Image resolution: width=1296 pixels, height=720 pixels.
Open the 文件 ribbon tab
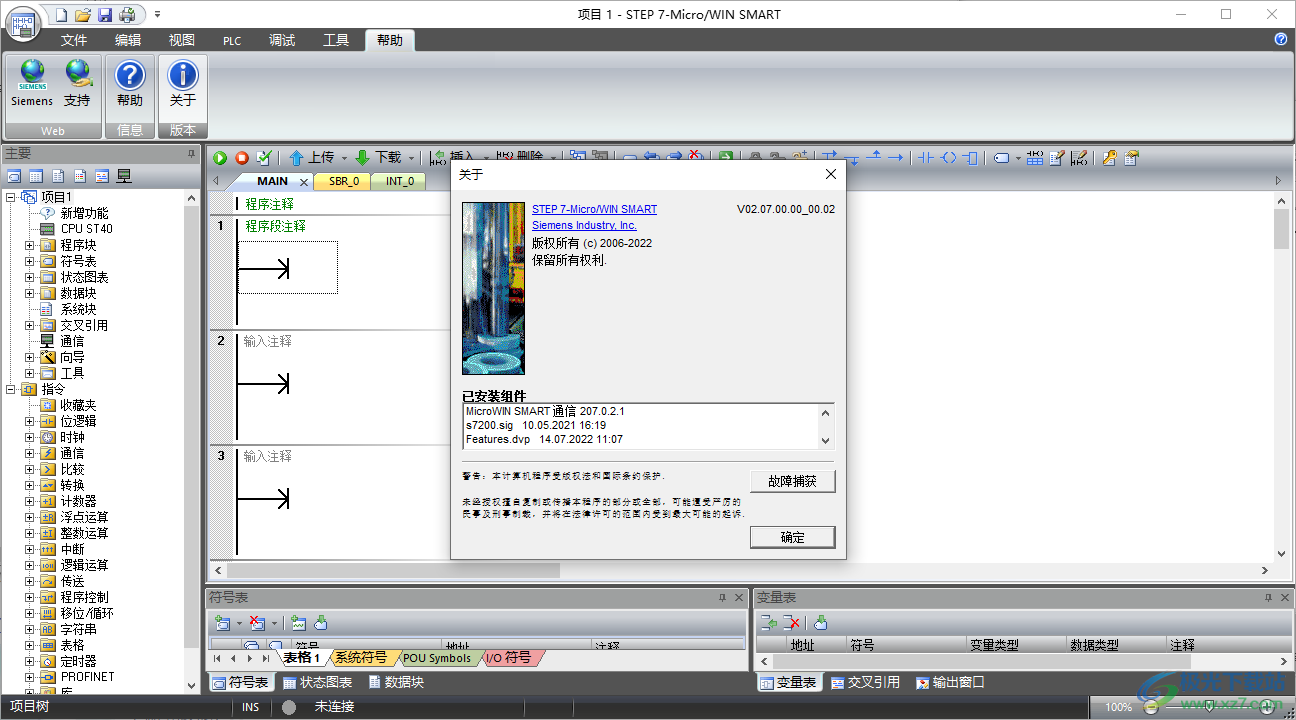[74, 40]
